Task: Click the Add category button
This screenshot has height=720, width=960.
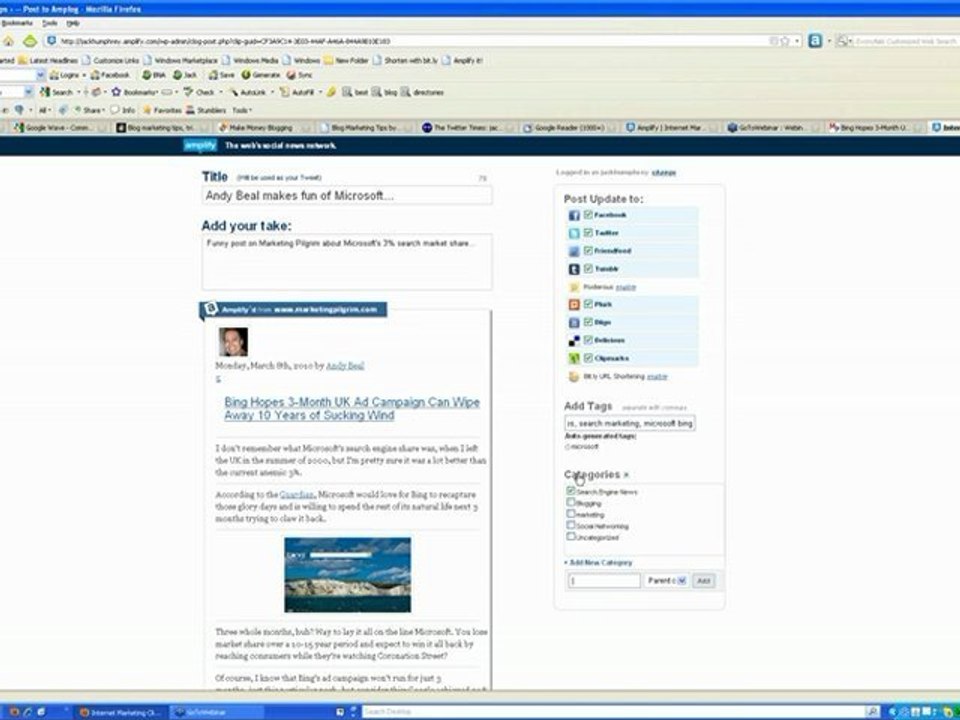Action: (x=703, y=580)
